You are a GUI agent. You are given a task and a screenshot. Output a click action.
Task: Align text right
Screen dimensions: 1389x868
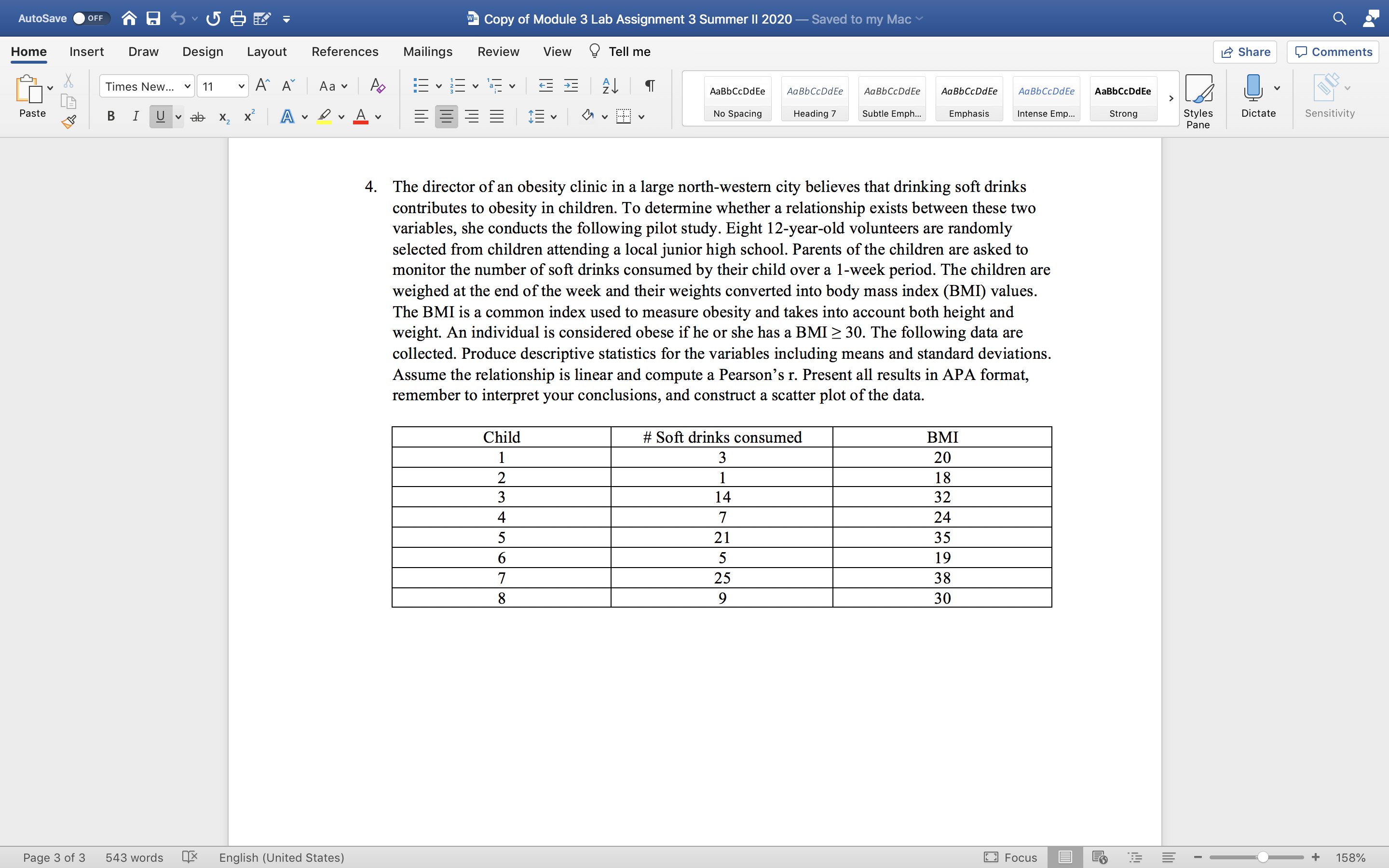[471, 117]
